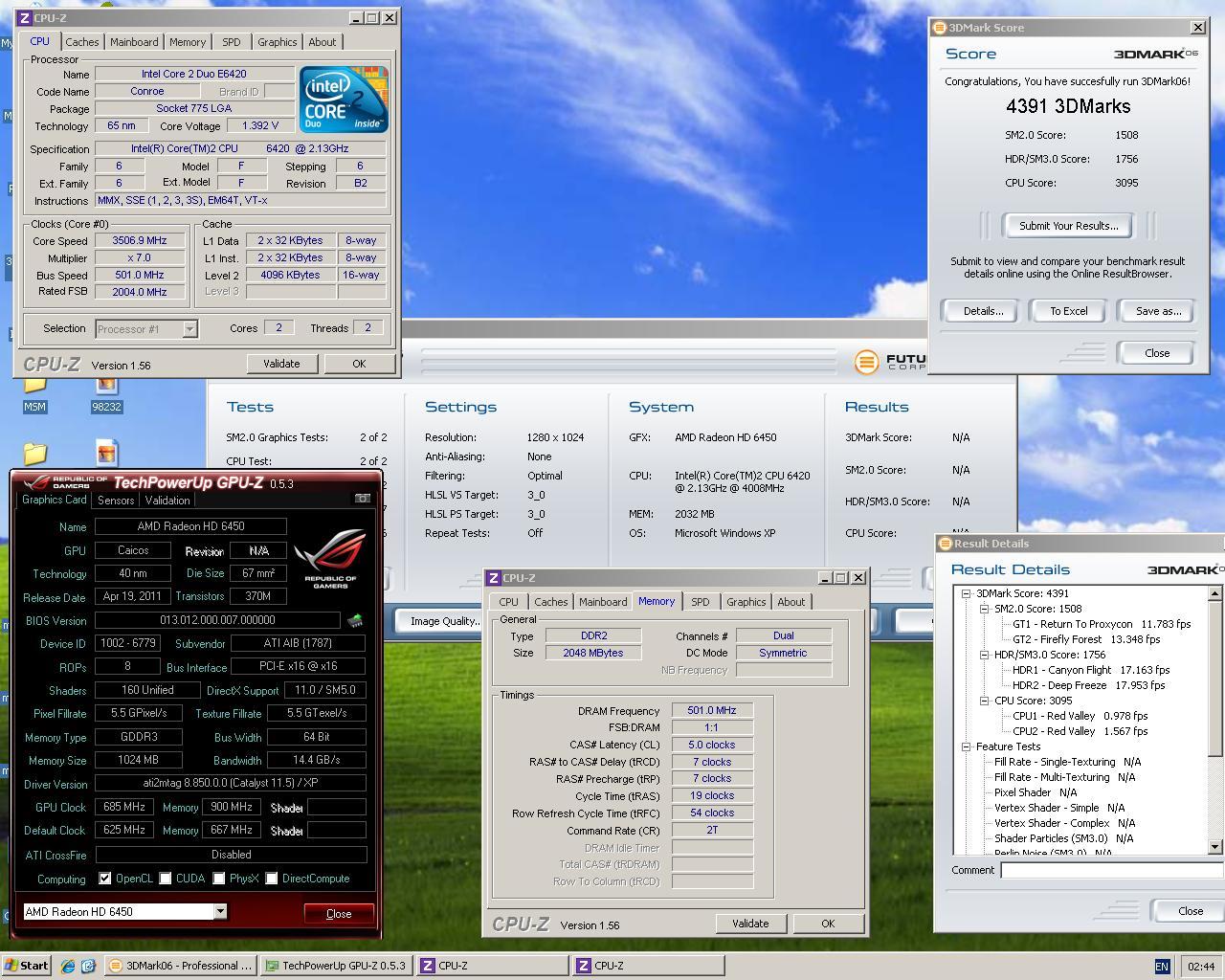The image size is (1225, 980).
Task: Click the CPU-Z icon in the processor window title bar
Action: (x=25, y=18)
